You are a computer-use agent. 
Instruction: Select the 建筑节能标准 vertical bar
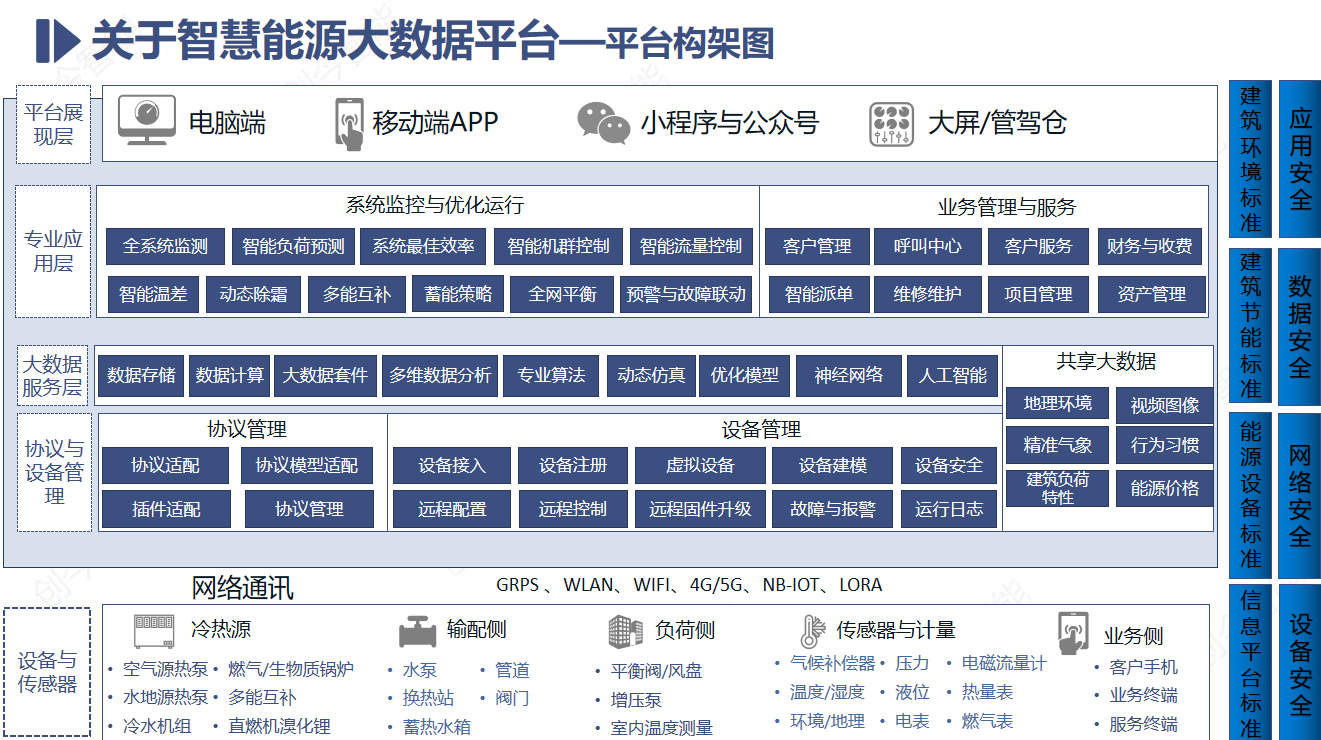[x=1250, y=326]
